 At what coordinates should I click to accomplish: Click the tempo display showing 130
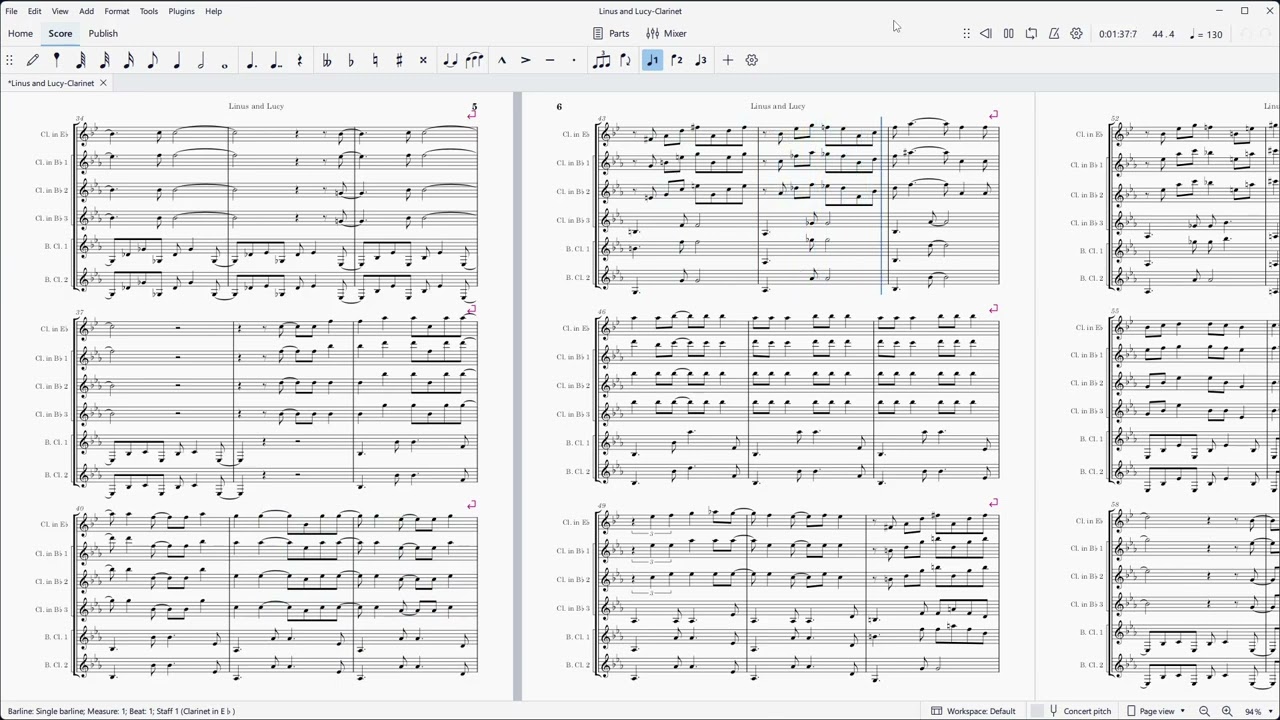coord(1207,34)
